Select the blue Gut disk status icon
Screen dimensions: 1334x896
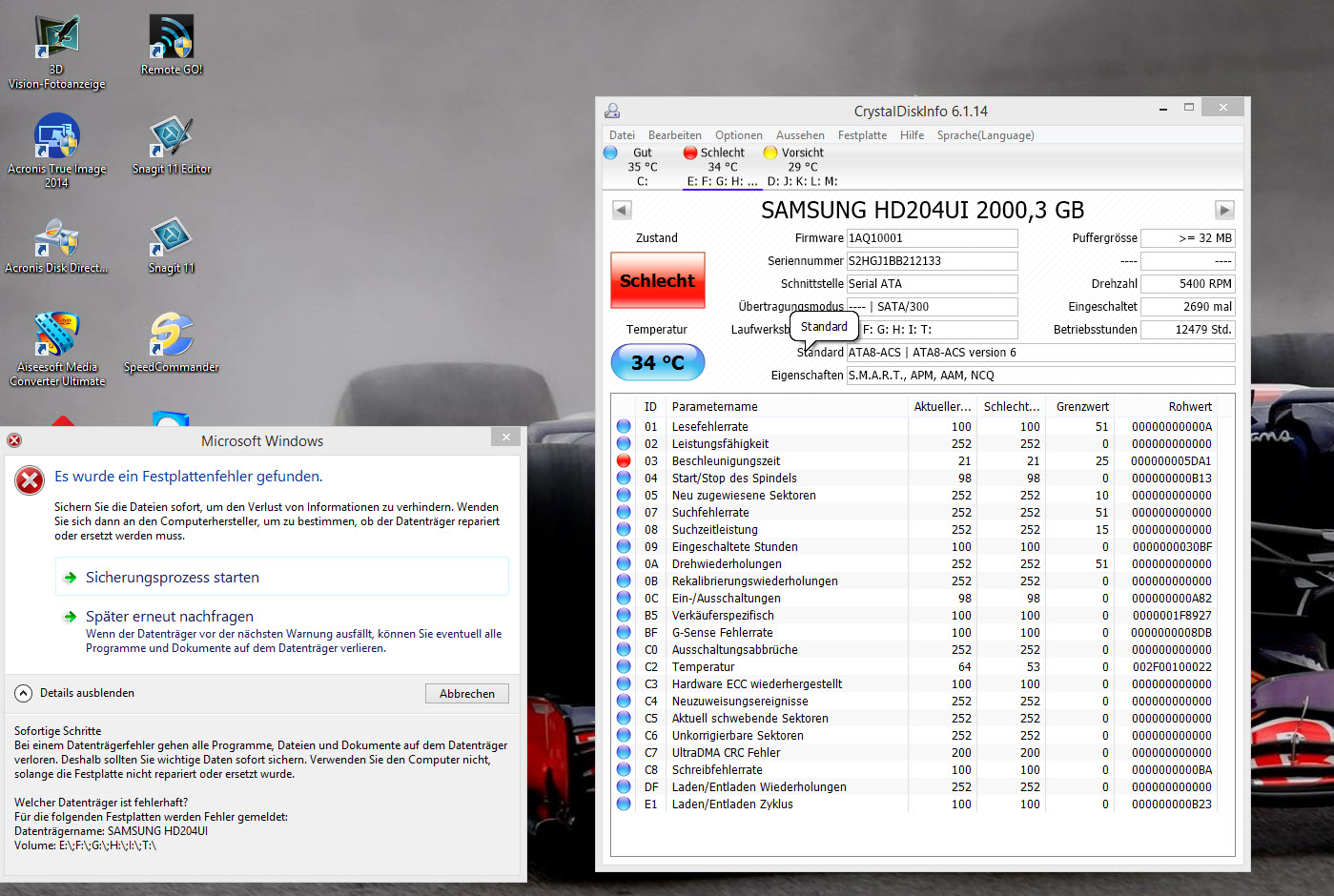611,153
